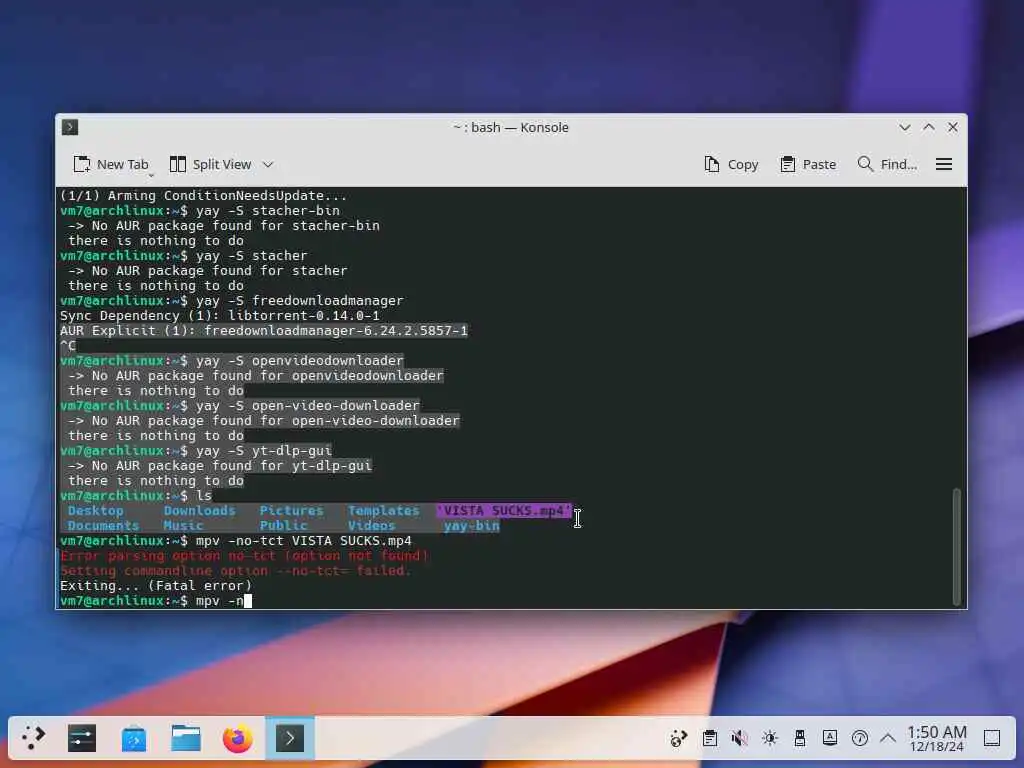Open the clipboard tray icon

(709, 739)
